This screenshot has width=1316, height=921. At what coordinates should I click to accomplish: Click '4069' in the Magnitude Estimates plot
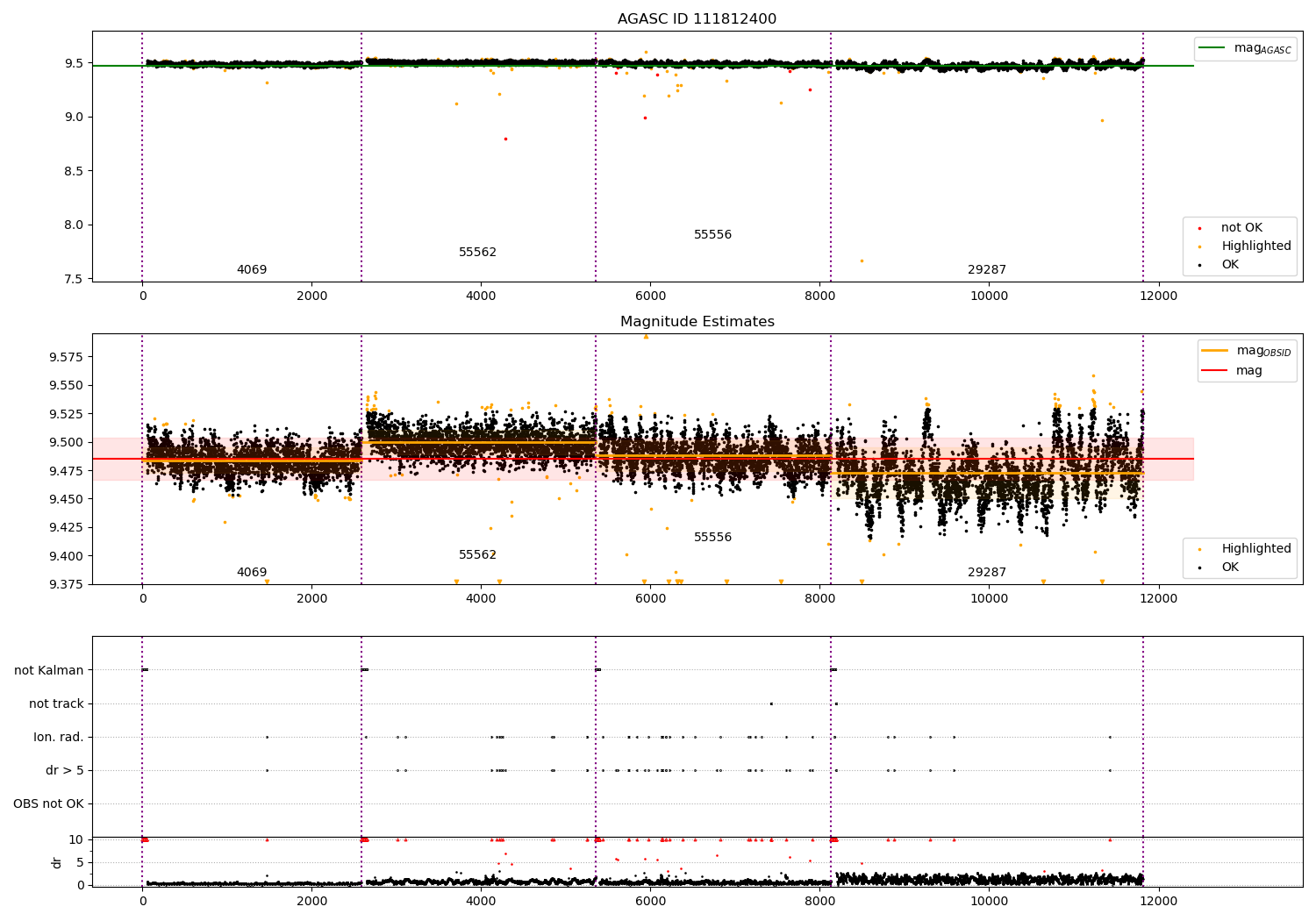point(252,573)
